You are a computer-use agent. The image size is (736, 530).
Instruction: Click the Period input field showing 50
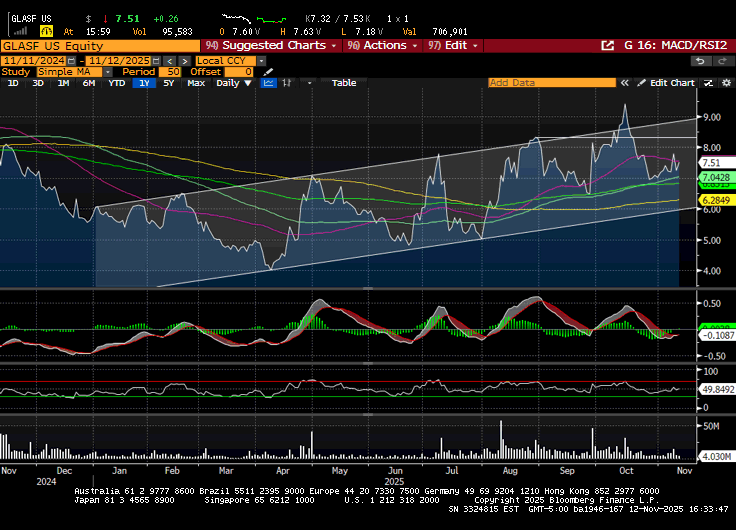170,72
